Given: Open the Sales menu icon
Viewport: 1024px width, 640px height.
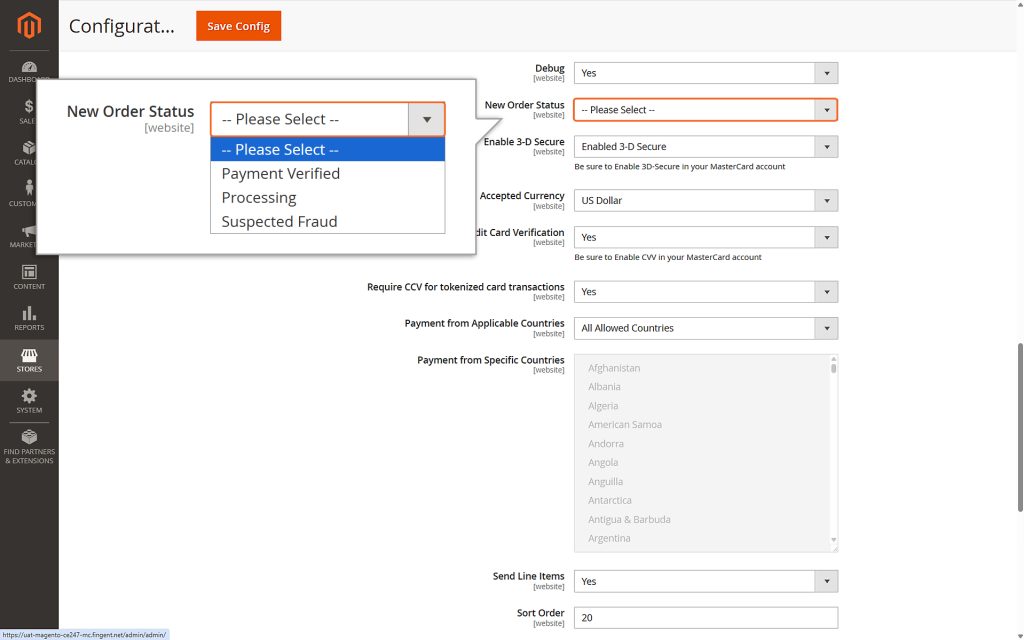Looking at the screenshot, I should (29, 110).
